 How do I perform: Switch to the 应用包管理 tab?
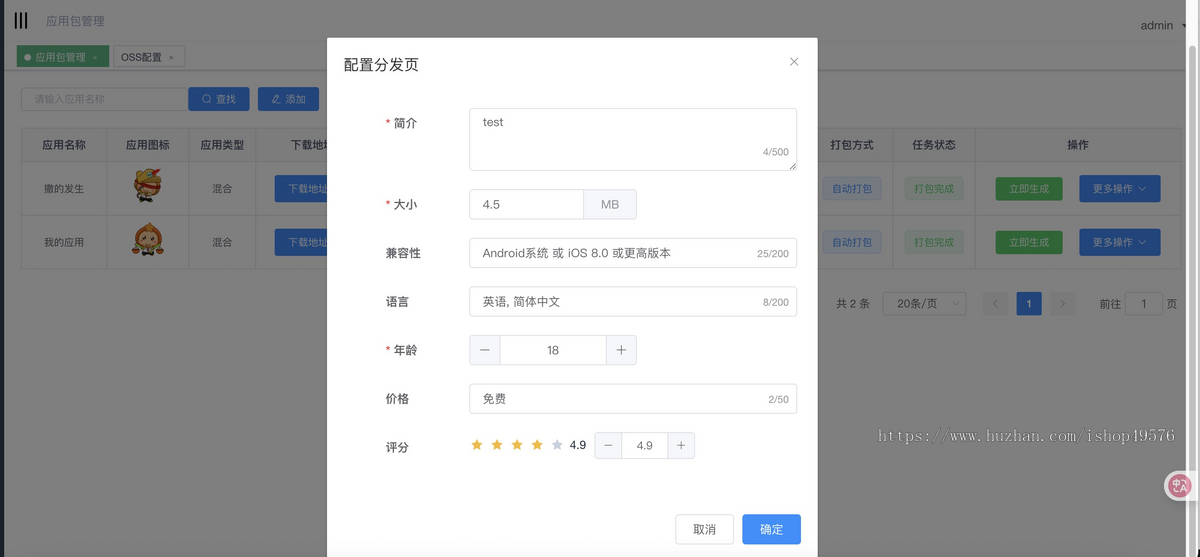pos(60,57)
